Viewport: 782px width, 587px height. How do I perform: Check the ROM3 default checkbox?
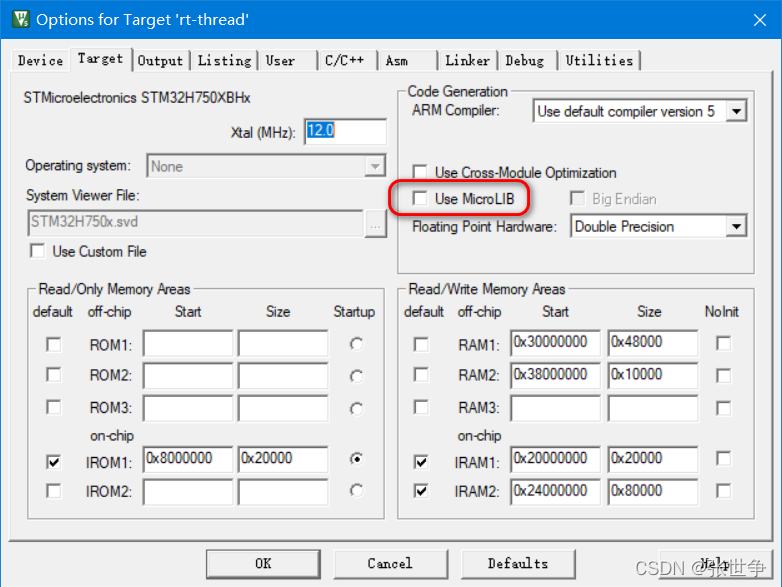pyautogui.click(x=53, y=407)
